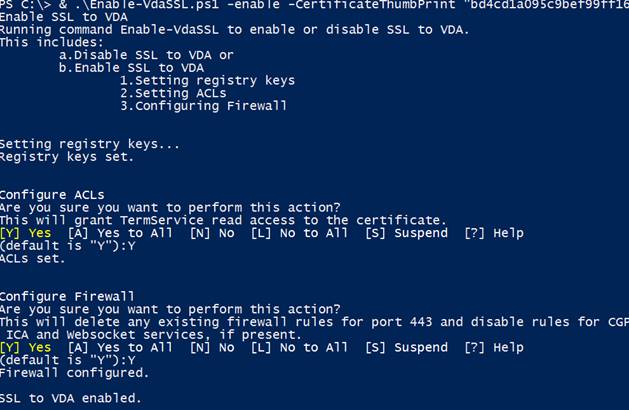Click [L] No to All in ACLs prompt
Screen dimensions: 629x410
[299, 233]
